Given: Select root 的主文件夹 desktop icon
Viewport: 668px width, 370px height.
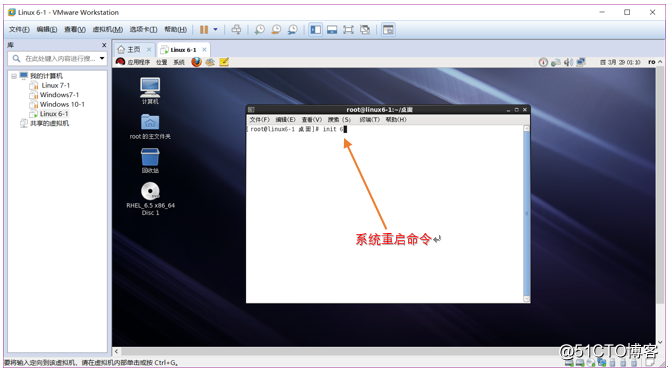Looking at the screenshot, I should coord(150,126).
